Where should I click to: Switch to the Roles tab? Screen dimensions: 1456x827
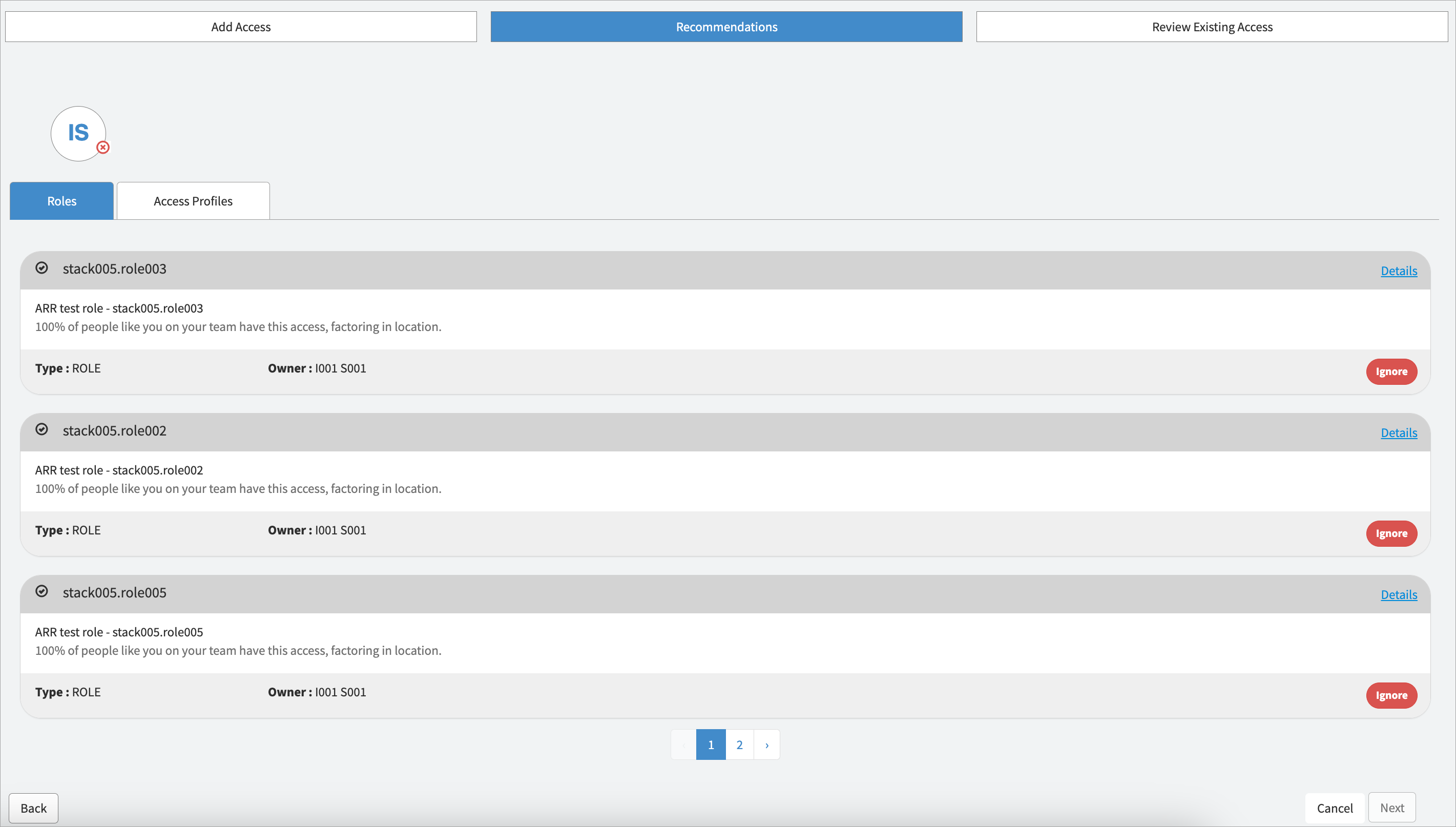(61, 200)
